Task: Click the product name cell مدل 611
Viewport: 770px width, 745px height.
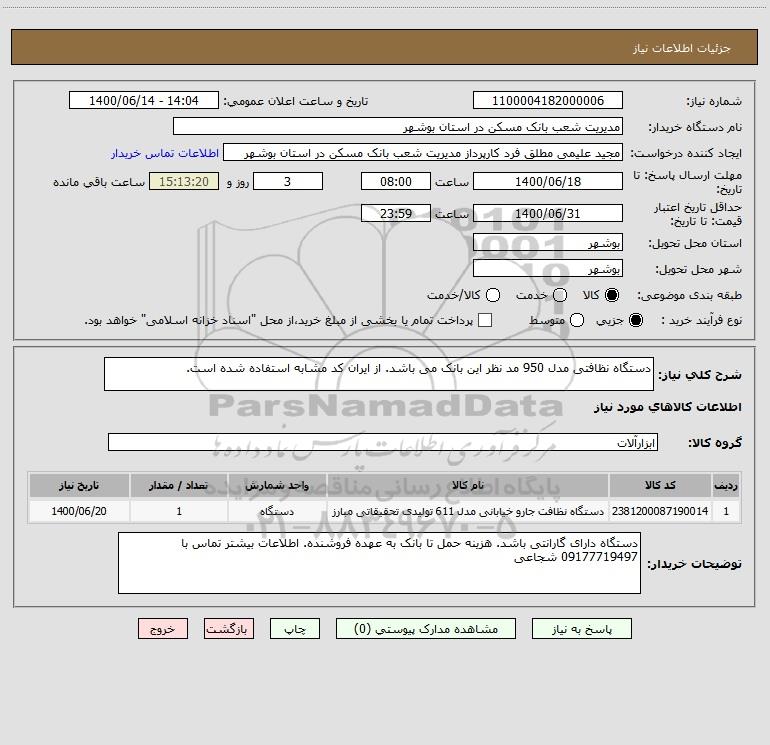Action: click(x=468, y=511)
